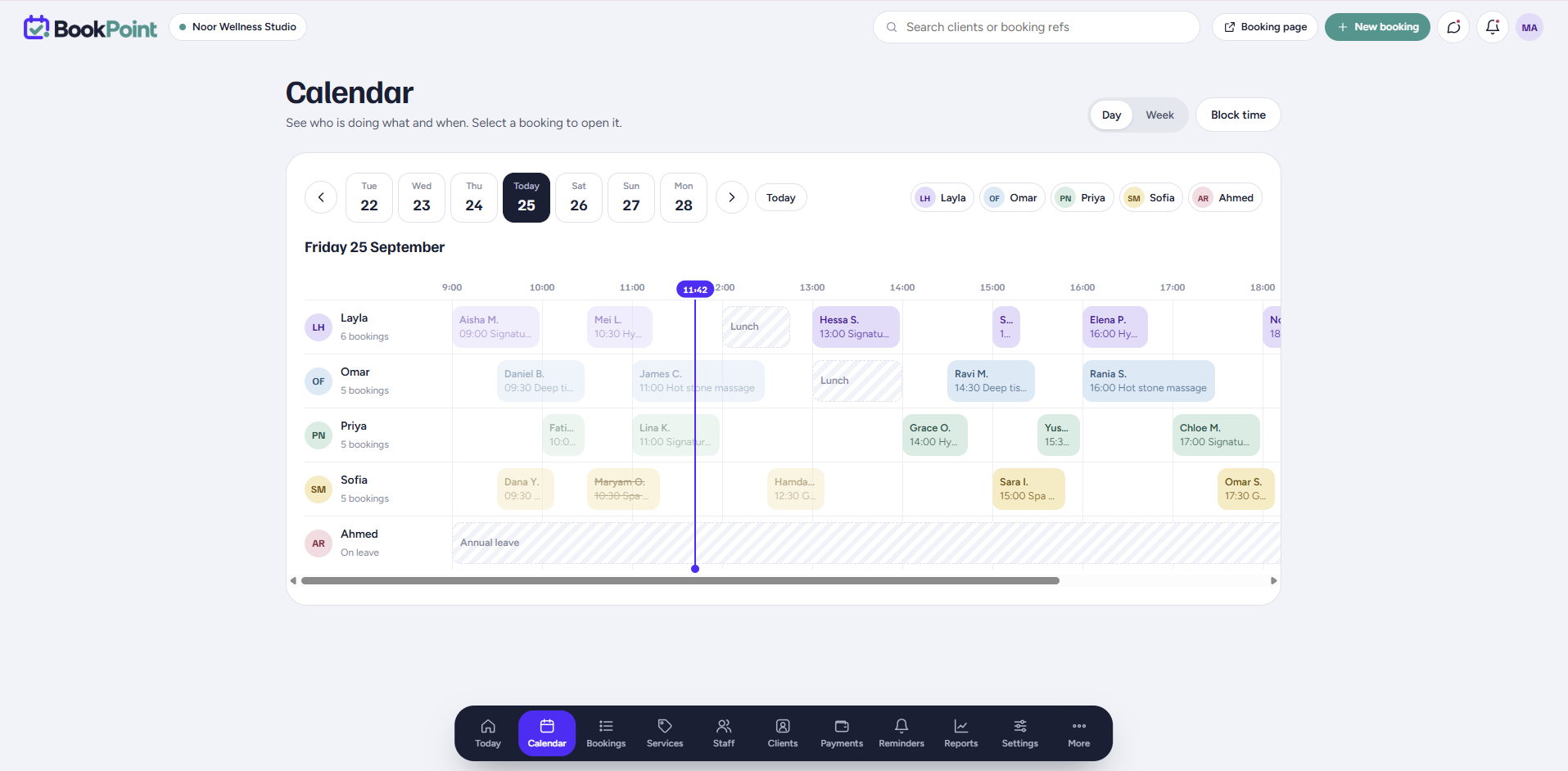The image size is (1568, 771).
Task: Click the New booking button
Action: click(x=1377, y=27)
